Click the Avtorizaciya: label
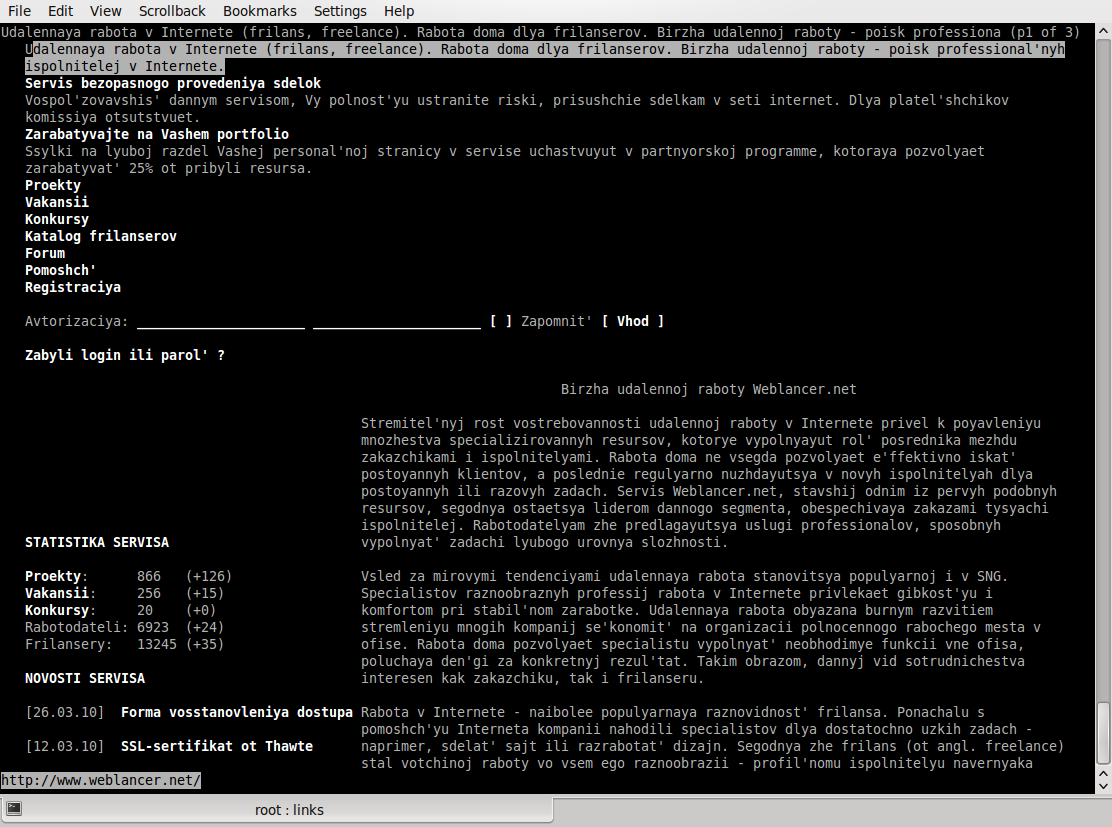Screen dimensions: 1112x827 77,321
